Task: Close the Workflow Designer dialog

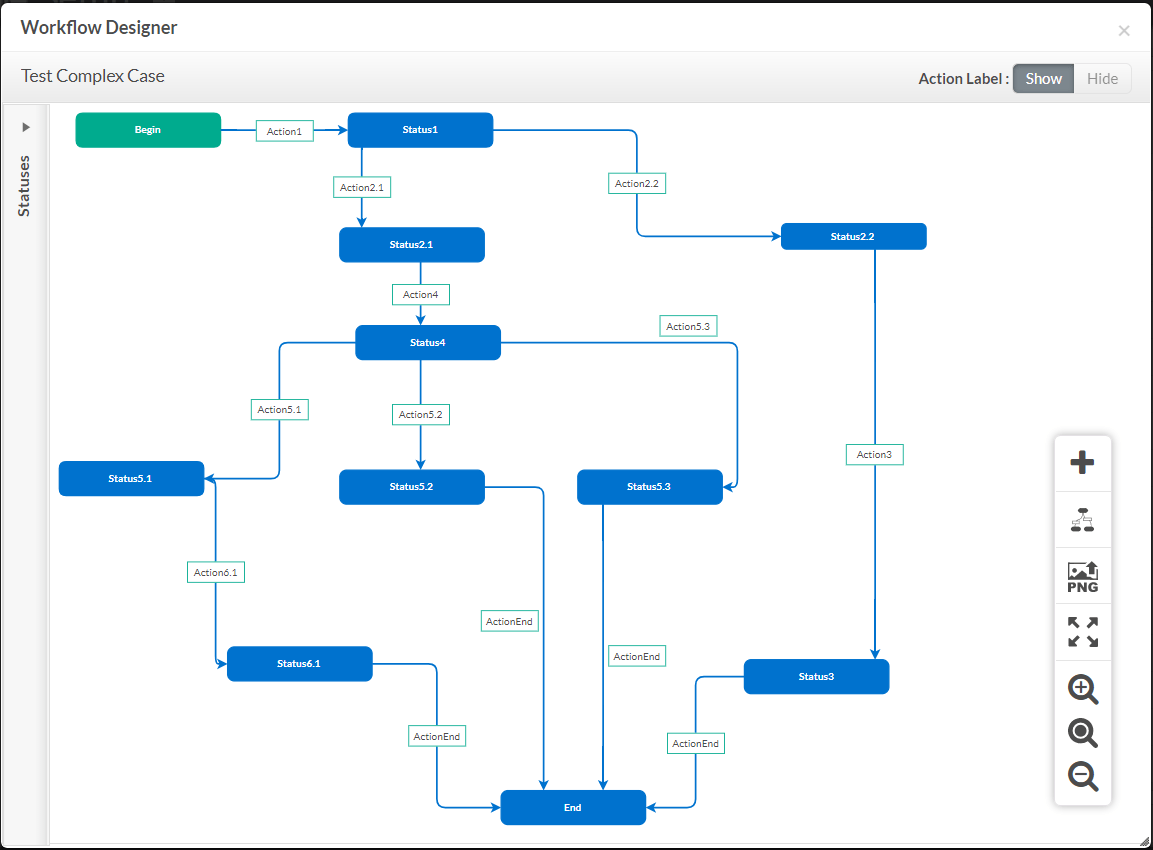Action: [1124, 31]
